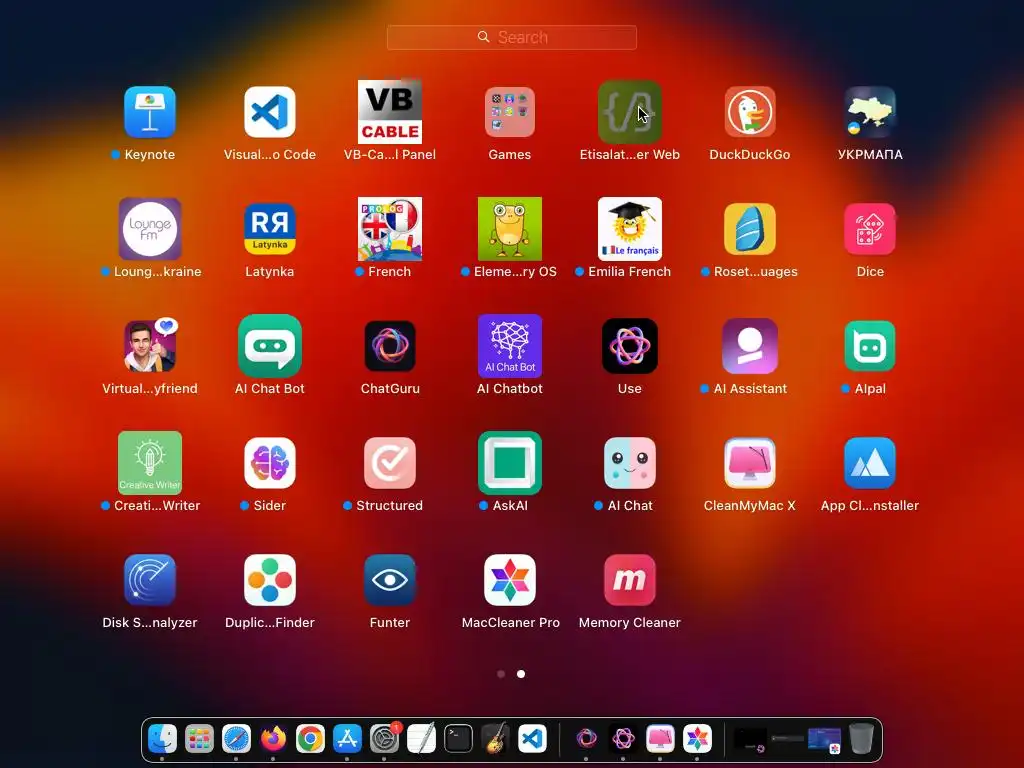Image resolution: width=1024 pixels, height=768 pixels.
Task: Launch CleanMyMac X from grid
Action: 750,463
